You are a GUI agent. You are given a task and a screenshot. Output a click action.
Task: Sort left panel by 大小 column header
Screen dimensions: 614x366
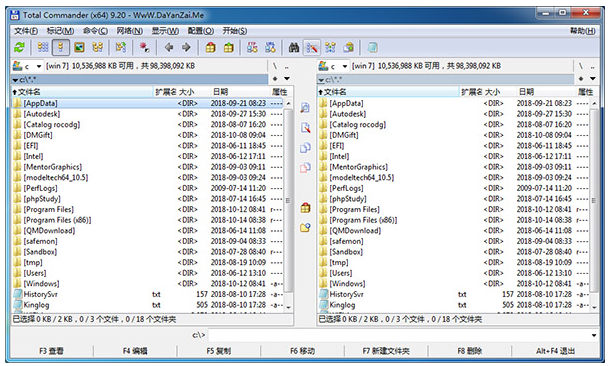193,92
